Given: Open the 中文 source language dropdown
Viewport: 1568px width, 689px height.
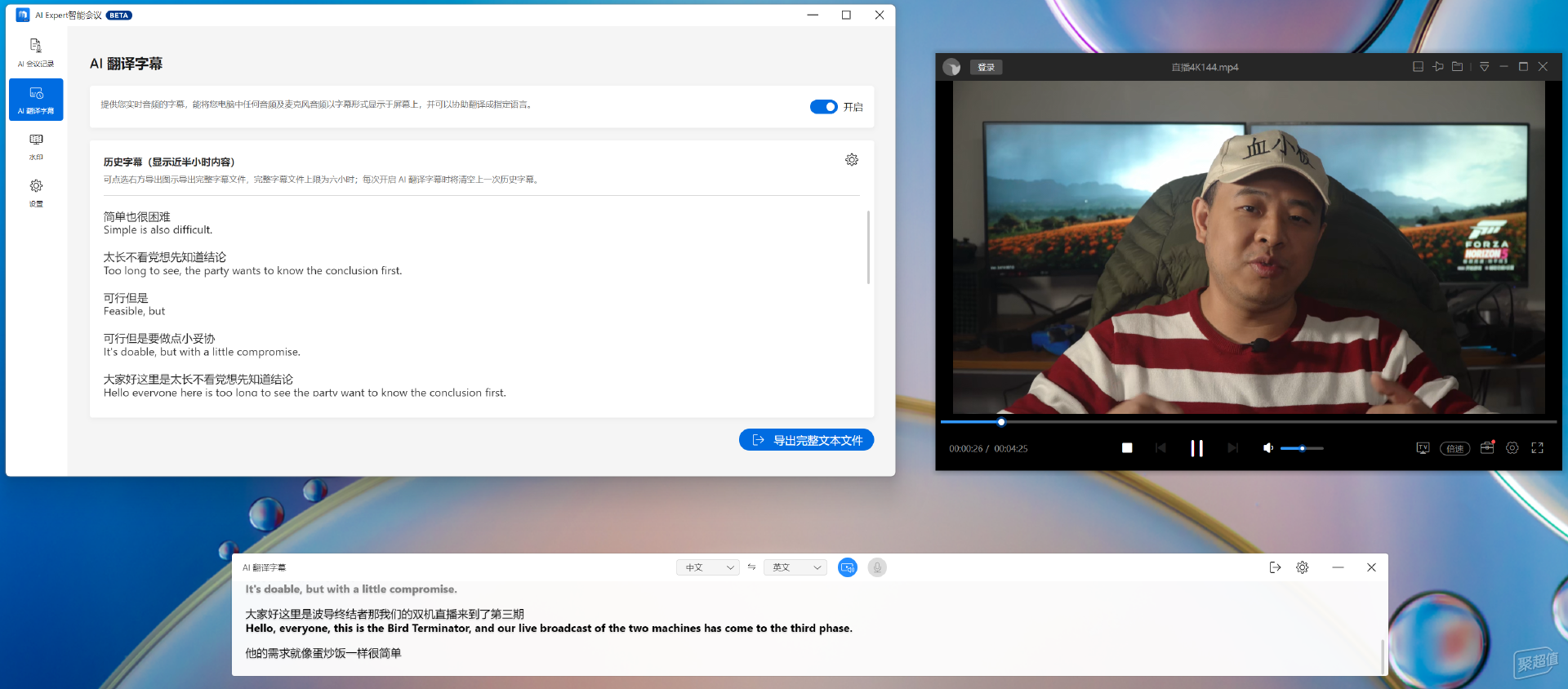Looking at the screenshot, I should [707, 567].
